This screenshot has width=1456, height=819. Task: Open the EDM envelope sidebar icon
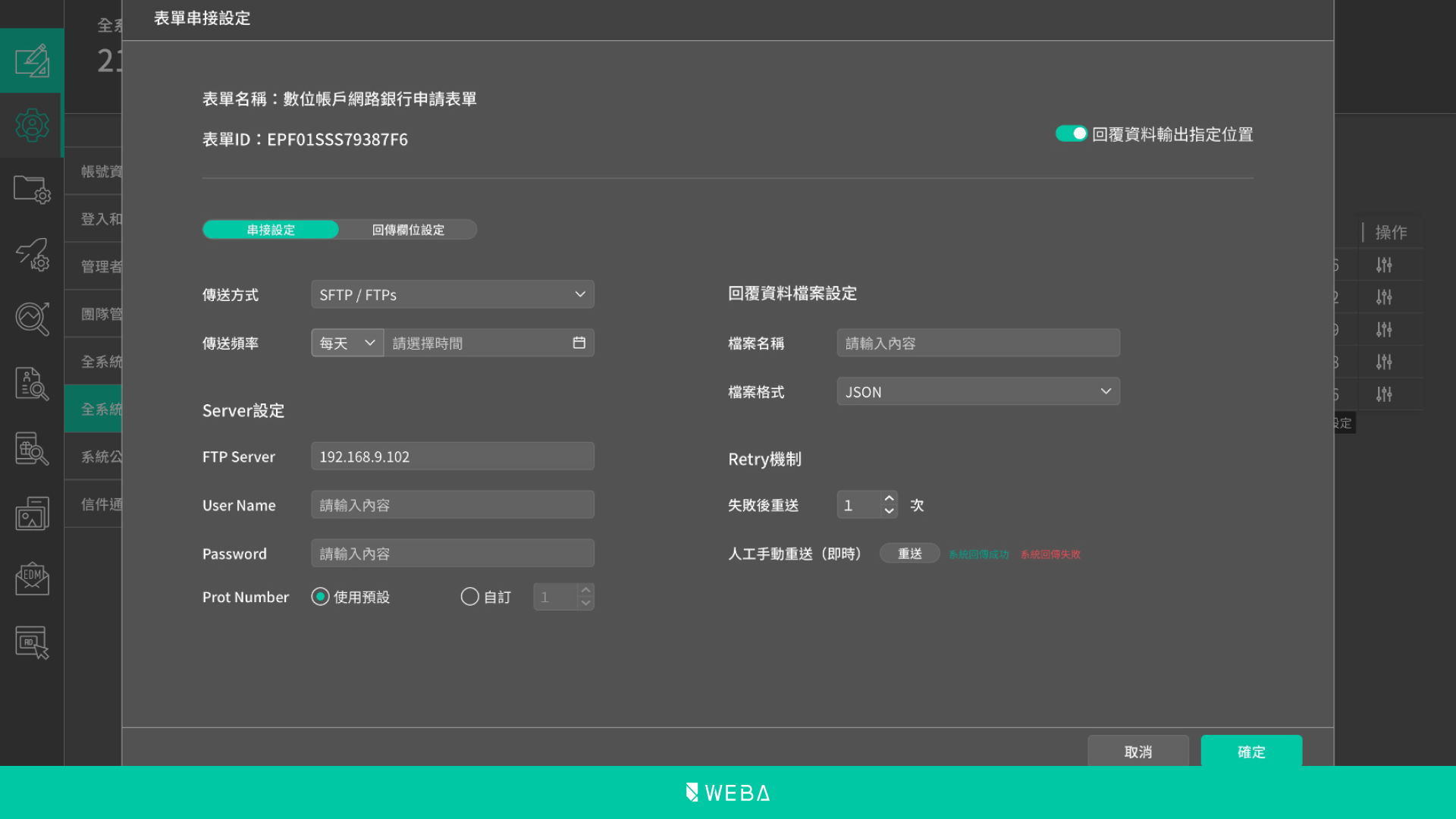tap(32, 579)
